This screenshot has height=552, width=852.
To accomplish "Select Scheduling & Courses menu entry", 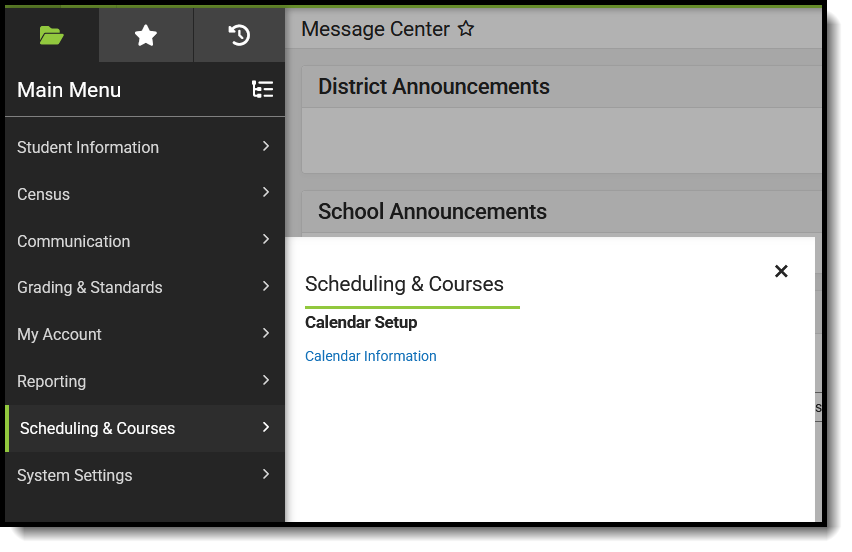I will pos(97,428).
